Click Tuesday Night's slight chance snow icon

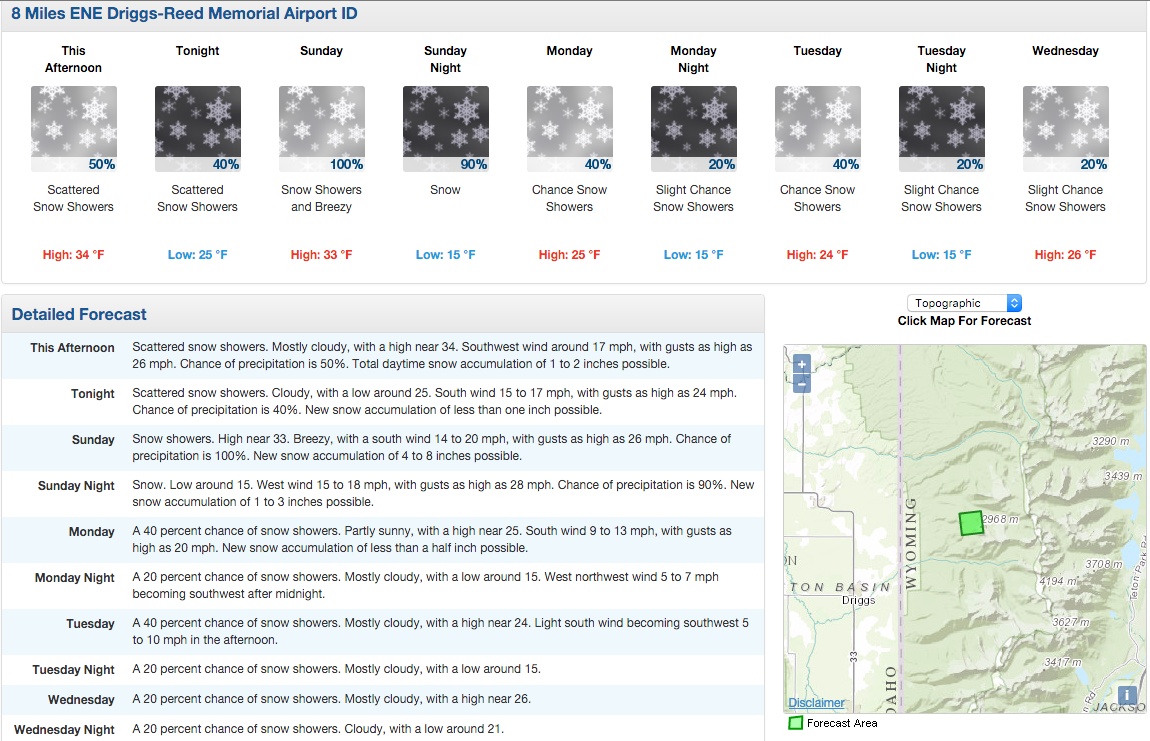(941, 129)
